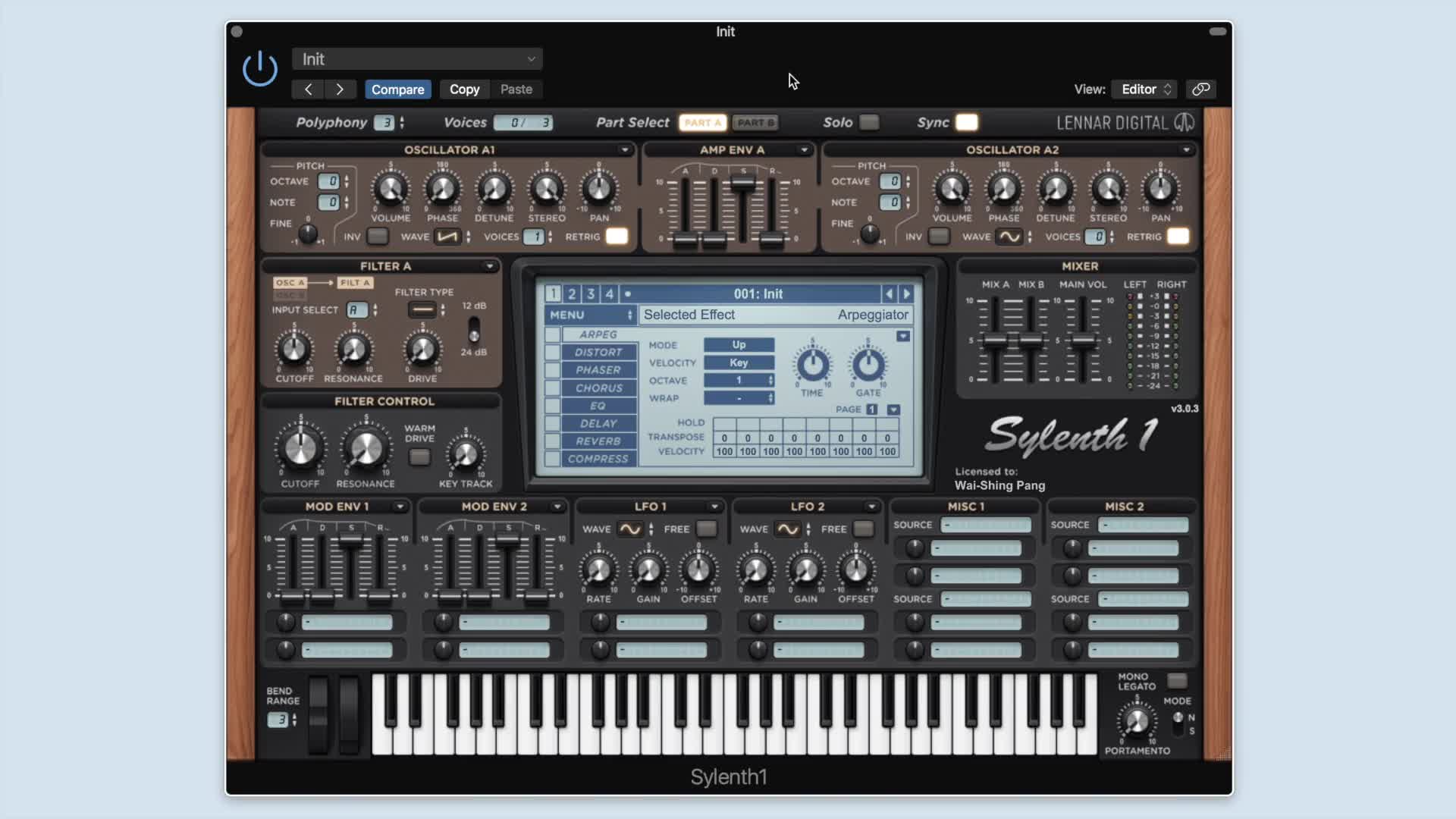Click the Copy button

(x=464, y=89)
